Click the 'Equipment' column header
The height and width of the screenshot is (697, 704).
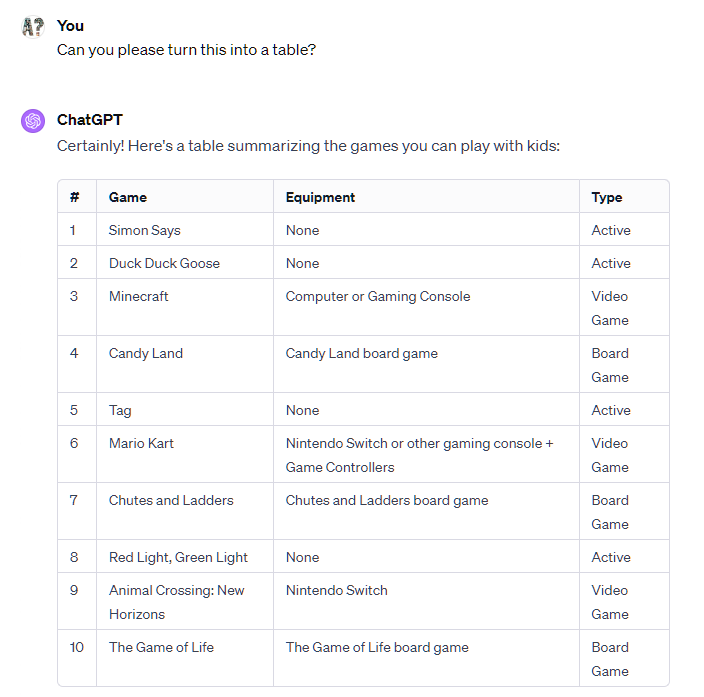click(x=320, y=197)
